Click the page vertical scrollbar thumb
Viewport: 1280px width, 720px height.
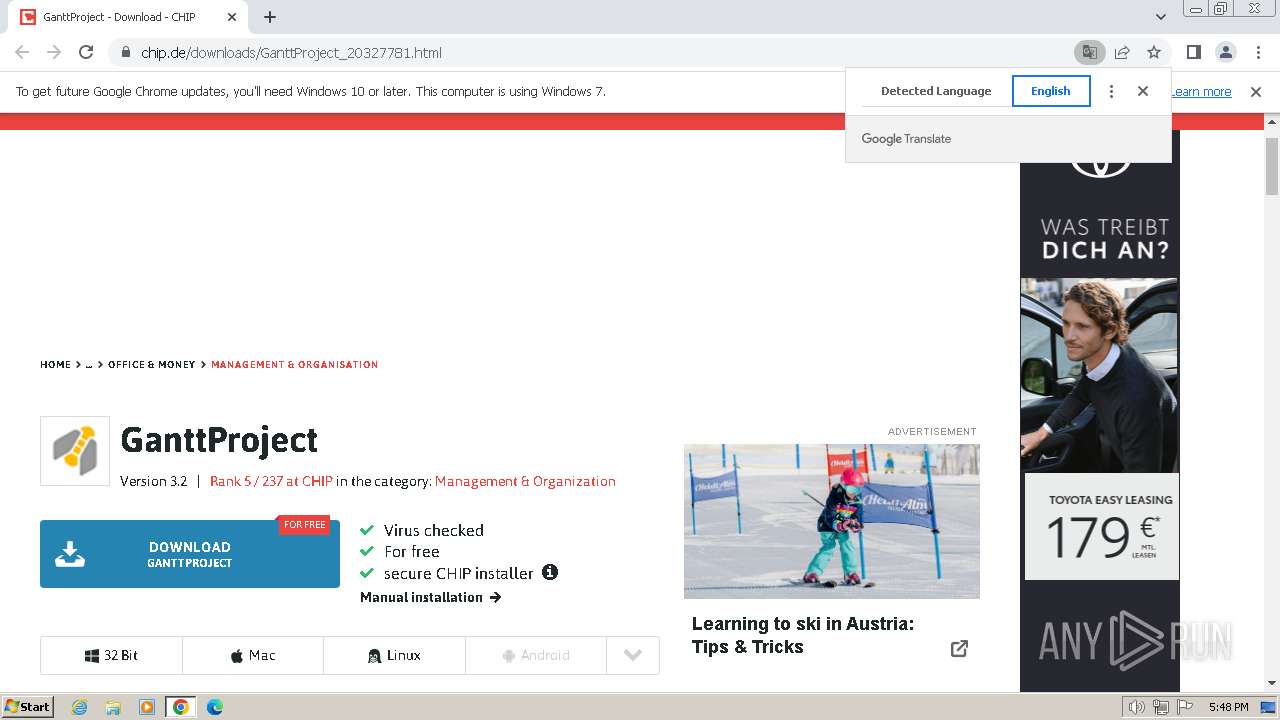(x=1272, y=166)
